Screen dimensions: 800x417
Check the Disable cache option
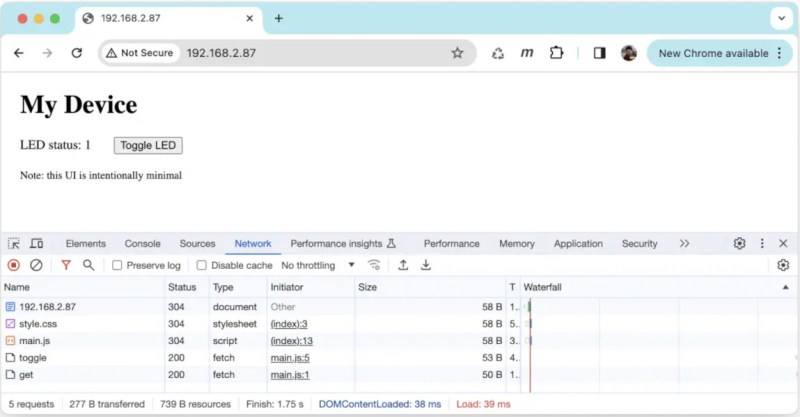point(202,265)
